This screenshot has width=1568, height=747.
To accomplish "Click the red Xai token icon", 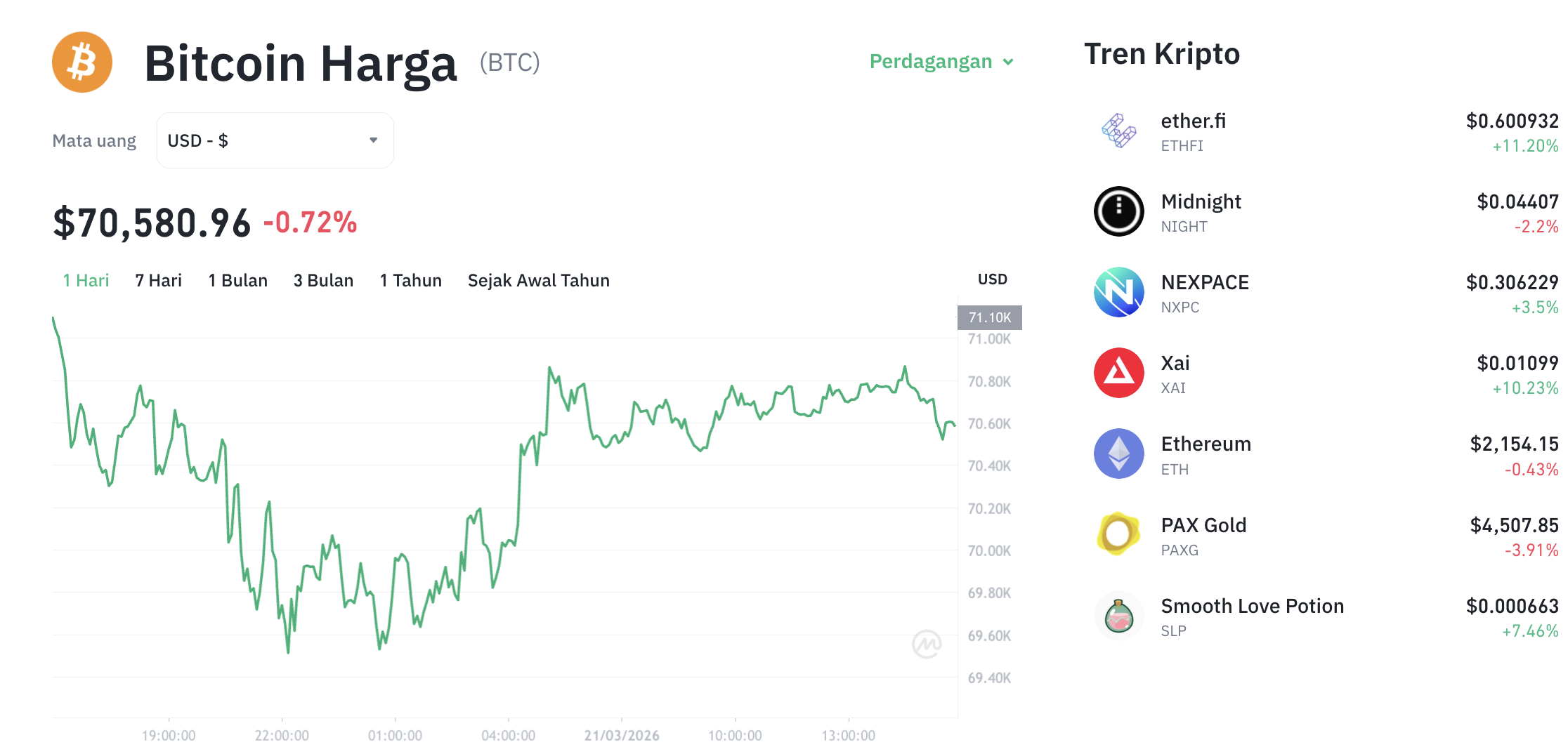I will click(x=1119, y=373).
